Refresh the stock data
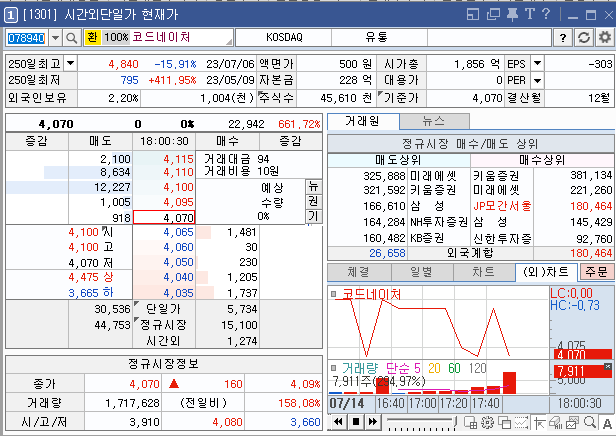Viewport: 616px width, 436px height. pos(584,38)
